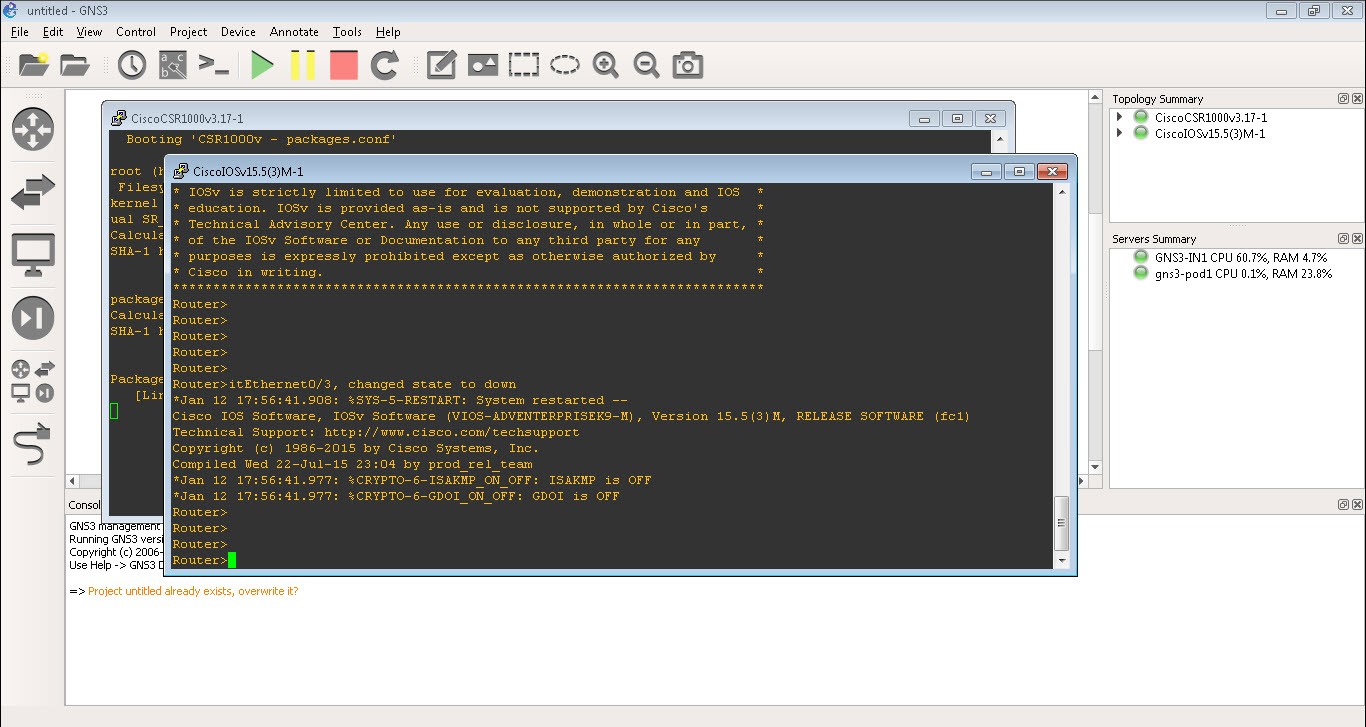Toggle show/hide interface labels icon
Image resolution: width=1366 pixels, height=727 pixels.
(173, 66)
